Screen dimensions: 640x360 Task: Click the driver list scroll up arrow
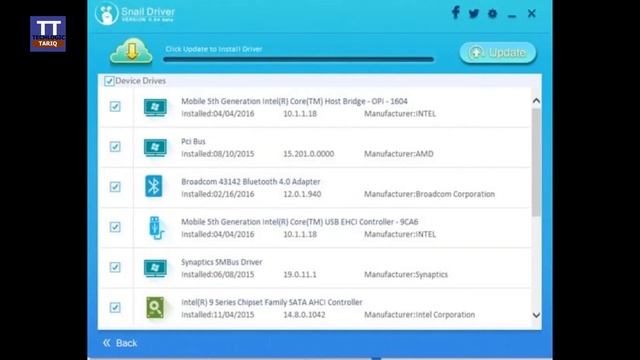point(536,100)
